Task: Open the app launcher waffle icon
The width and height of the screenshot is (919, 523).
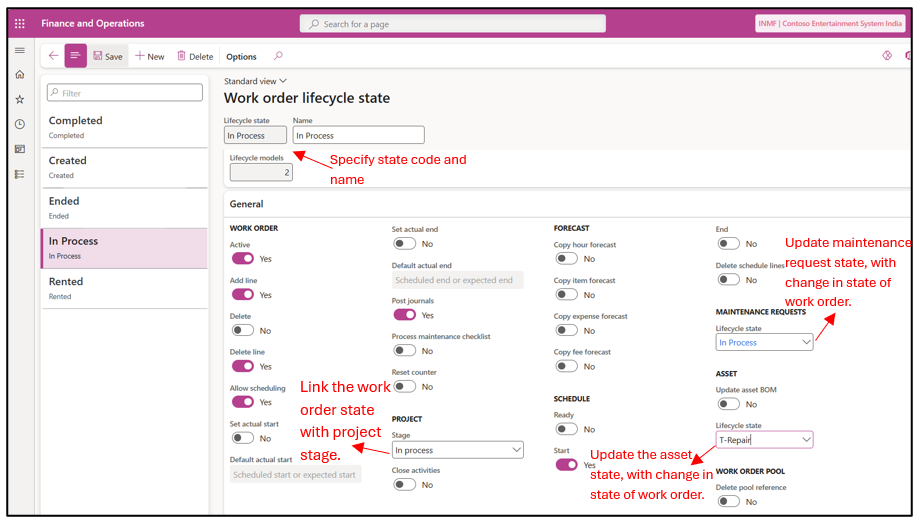Action: click(x=19, y=23)
